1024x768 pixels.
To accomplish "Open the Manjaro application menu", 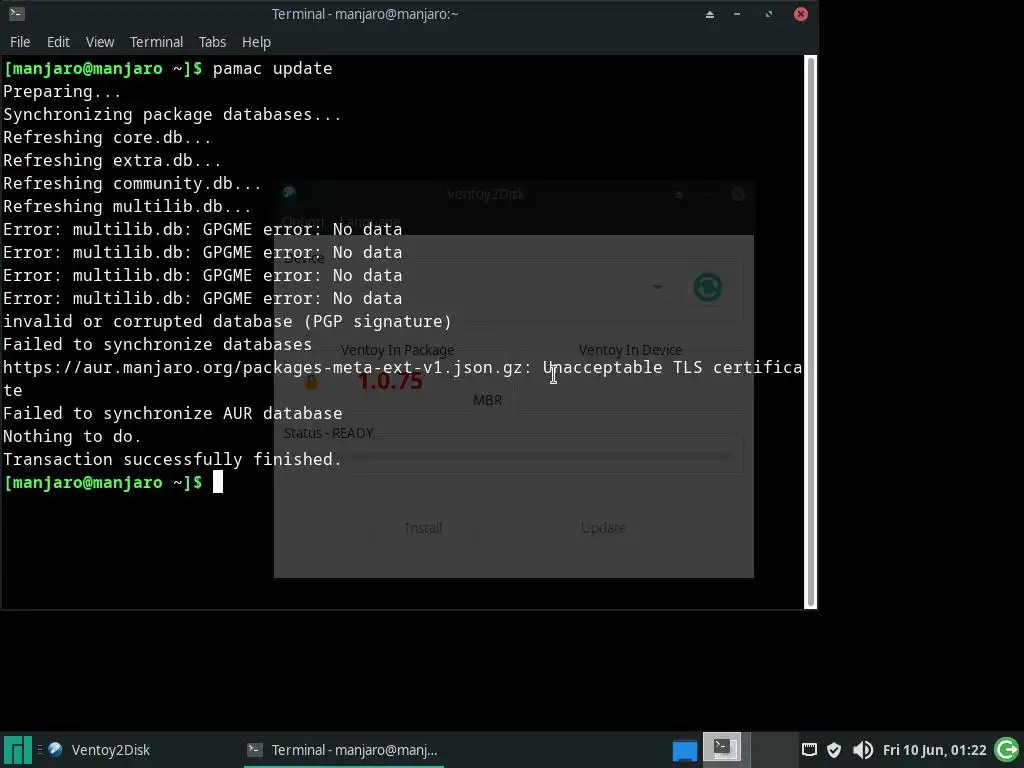I will pyautogui.click(x=18, y=750).
